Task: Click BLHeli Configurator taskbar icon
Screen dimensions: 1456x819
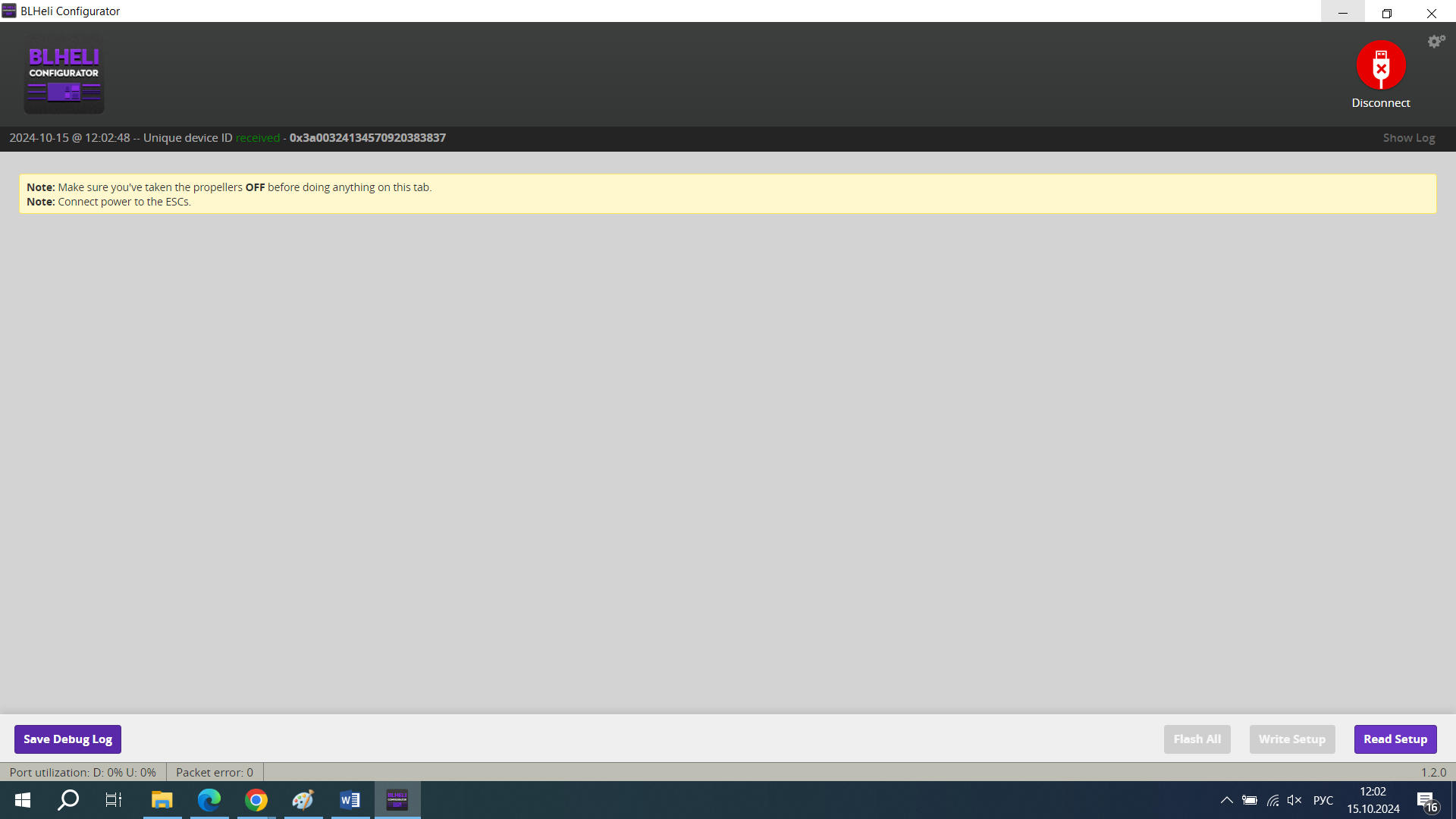Action: [x=397, y=800]
